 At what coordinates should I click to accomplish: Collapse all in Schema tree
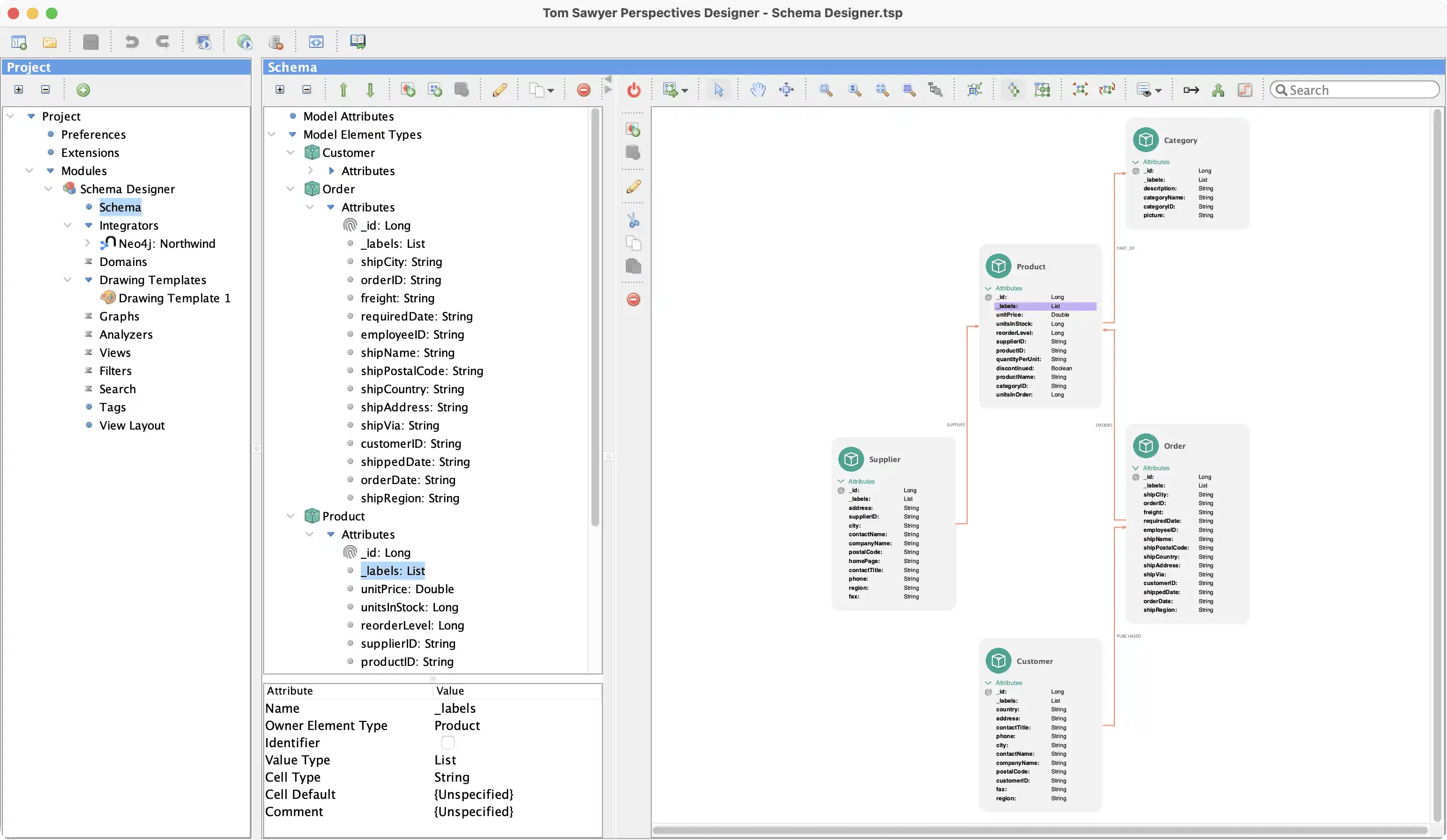pyautogui.click(x=307, y=89)
